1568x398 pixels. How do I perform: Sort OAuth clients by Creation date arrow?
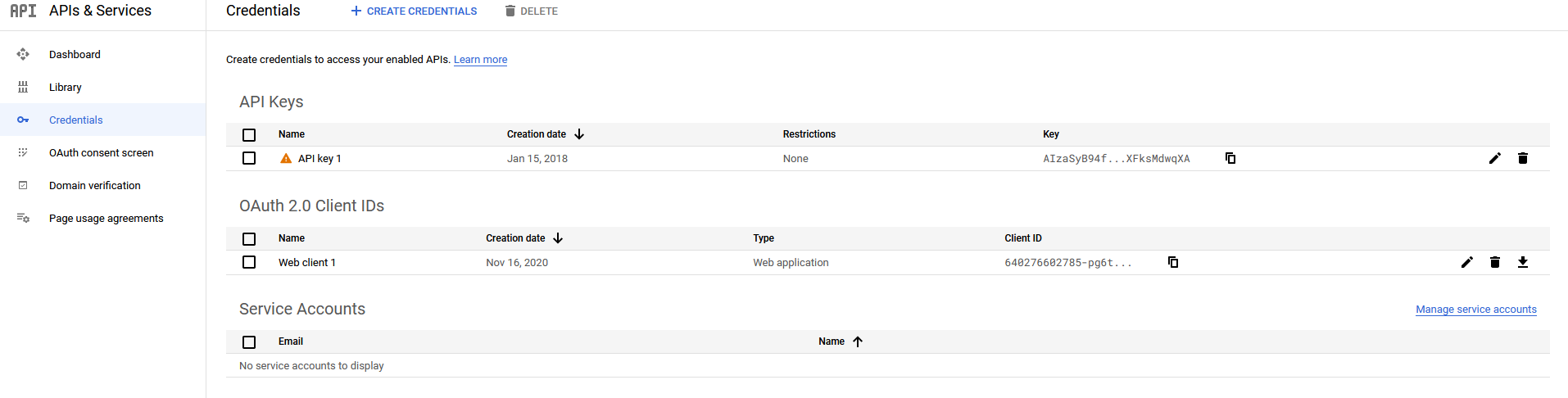click(558, 238)
